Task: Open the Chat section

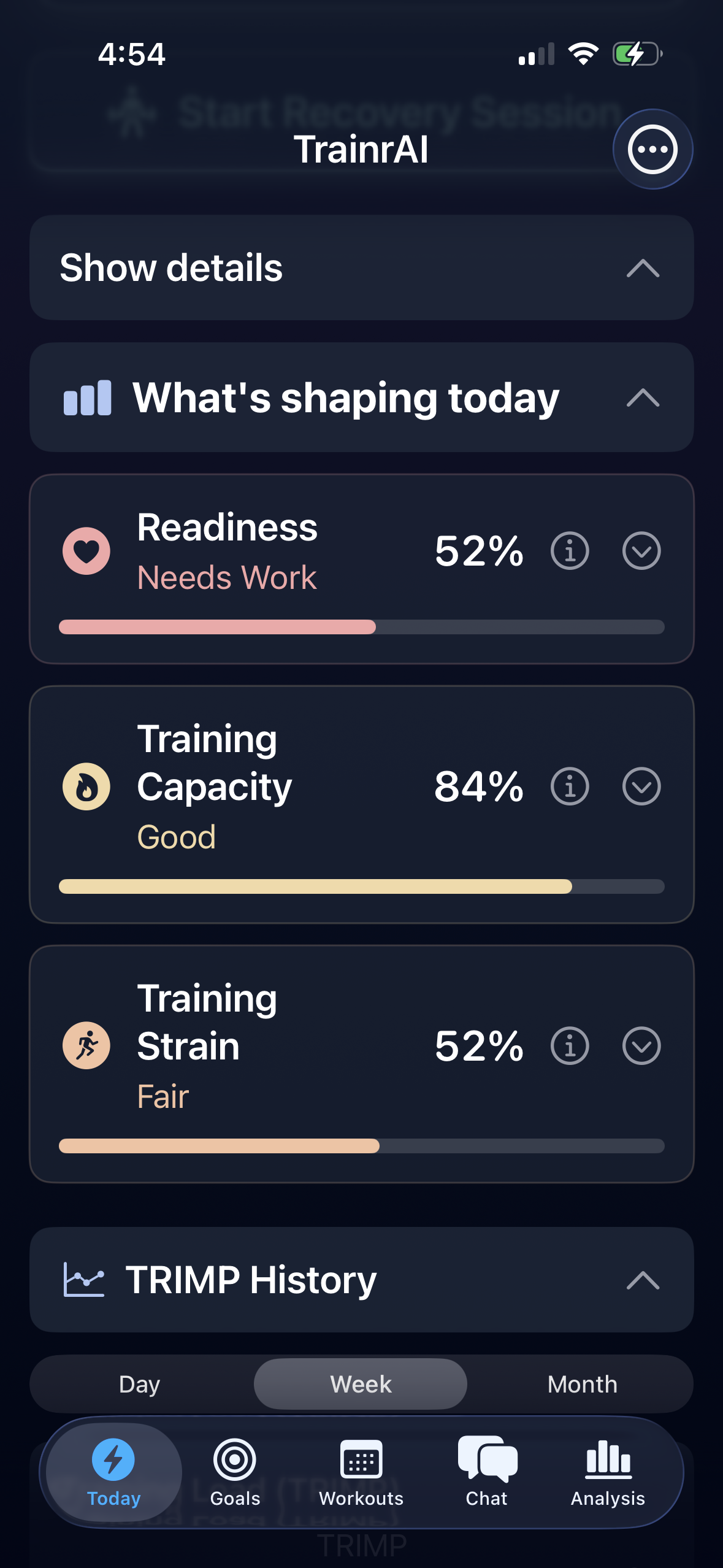Action: 486,1475
